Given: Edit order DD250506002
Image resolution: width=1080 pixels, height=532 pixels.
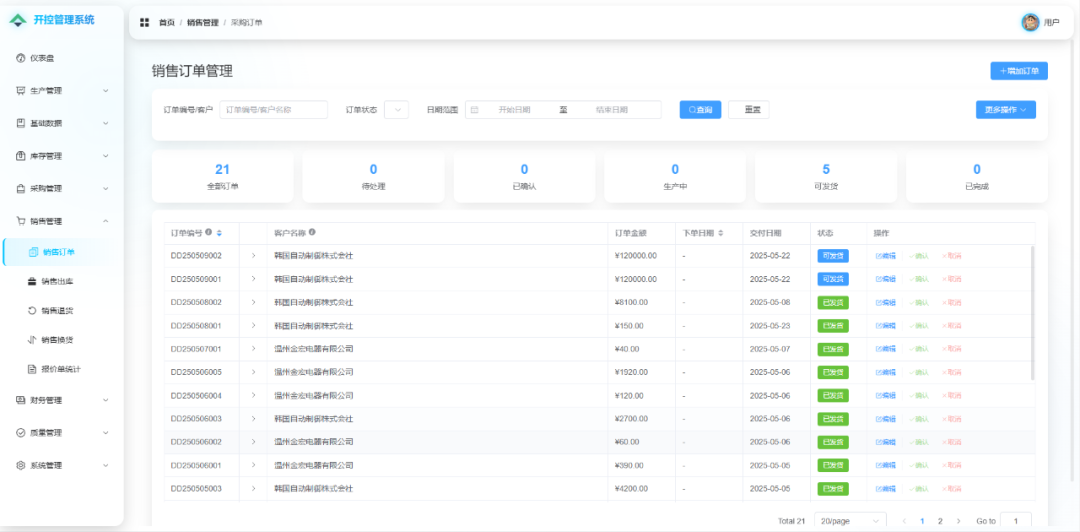Looking at the screenshot, I should pos(886,442).
